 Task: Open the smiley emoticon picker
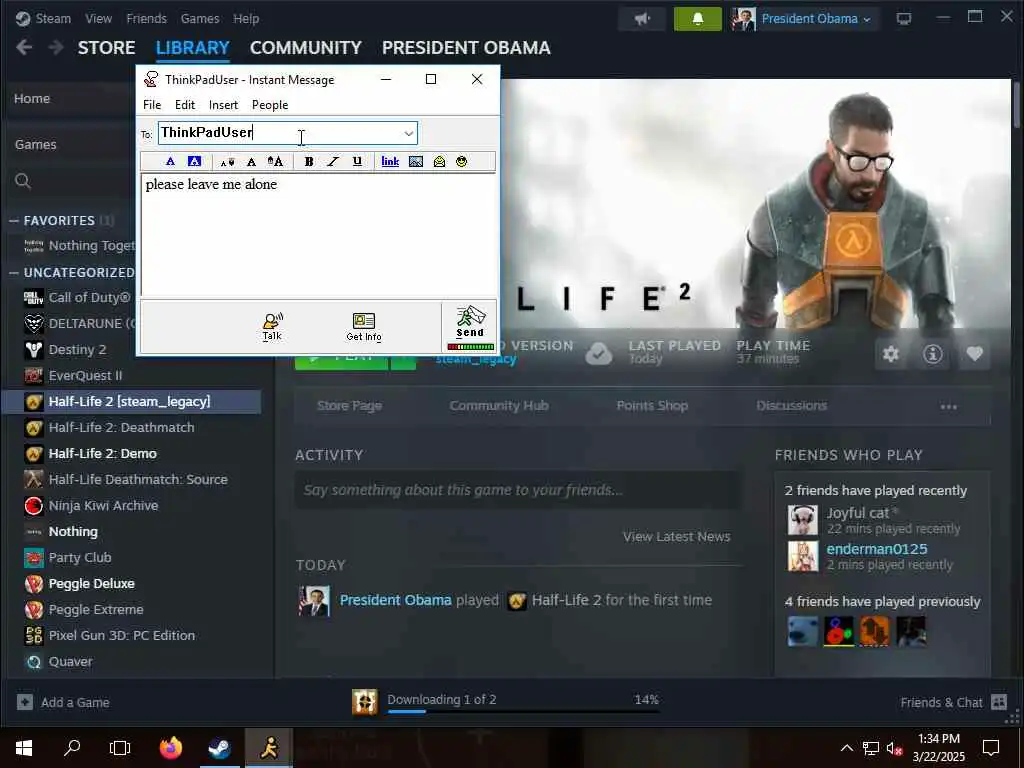pyautogui.click(x=462, y=161)
